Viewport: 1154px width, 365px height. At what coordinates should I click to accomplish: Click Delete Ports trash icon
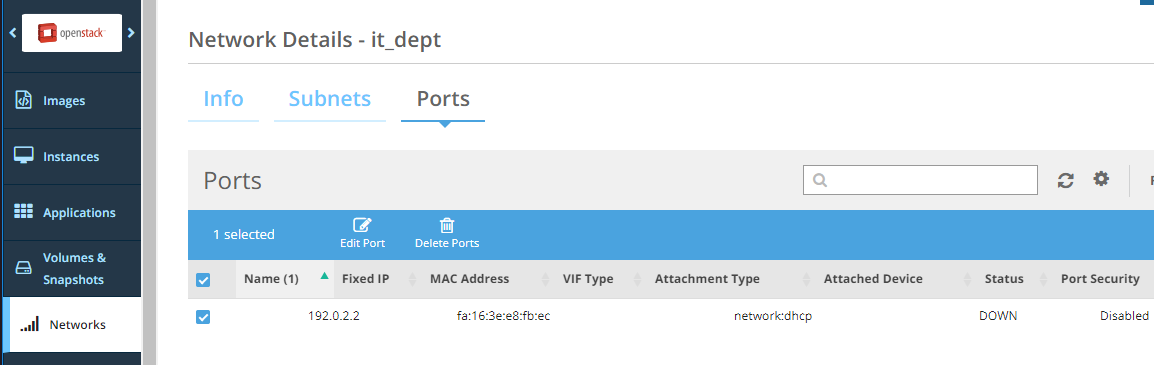tap(447, 225)
